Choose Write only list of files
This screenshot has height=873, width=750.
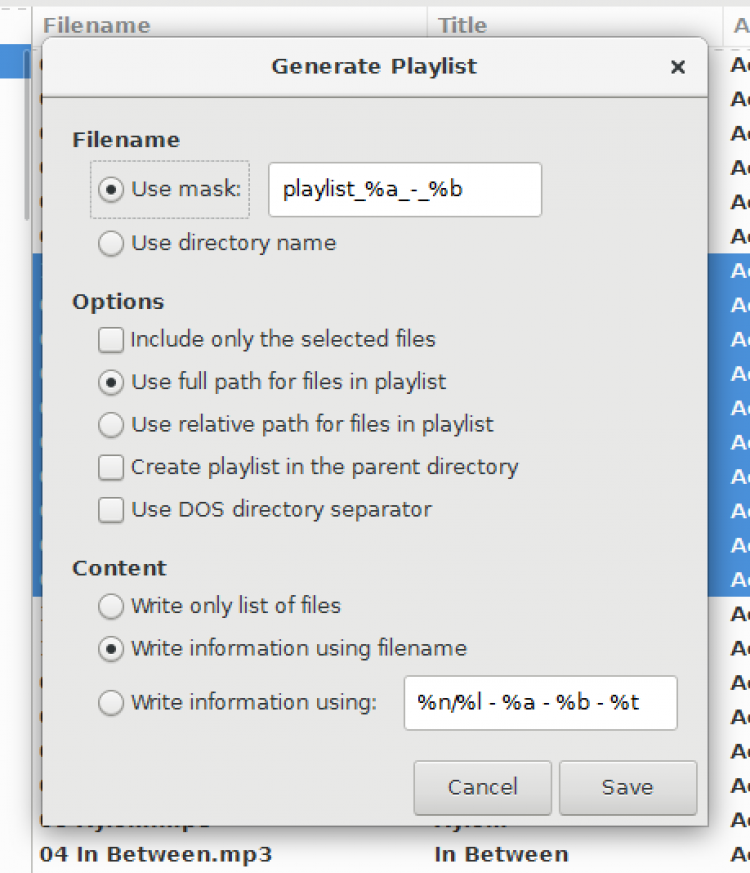point(113,606)
